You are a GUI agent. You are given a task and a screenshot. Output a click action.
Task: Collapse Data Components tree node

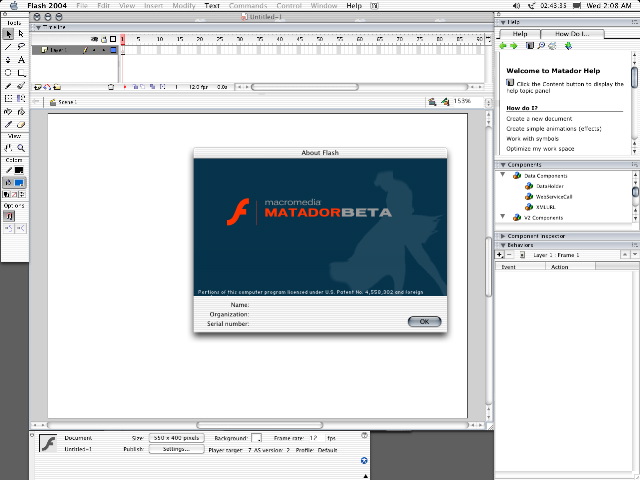tap(503, 175)
